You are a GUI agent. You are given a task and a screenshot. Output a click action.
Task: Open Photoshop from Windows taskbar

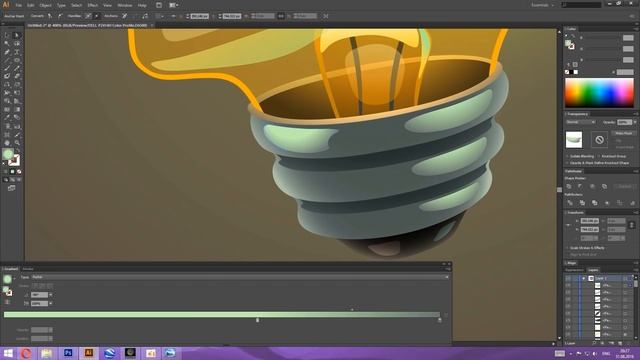click(x=68, y=353)
